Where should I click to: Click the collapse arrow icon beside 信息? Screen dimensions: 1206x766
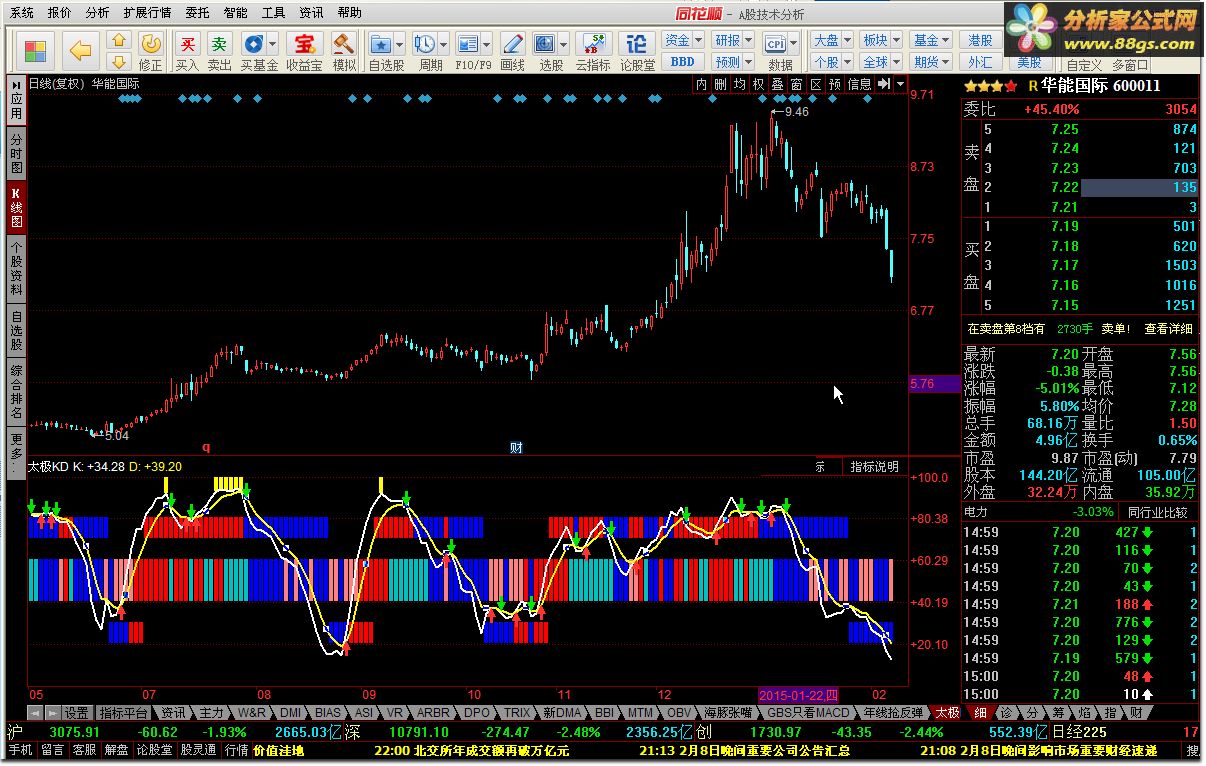884,85
